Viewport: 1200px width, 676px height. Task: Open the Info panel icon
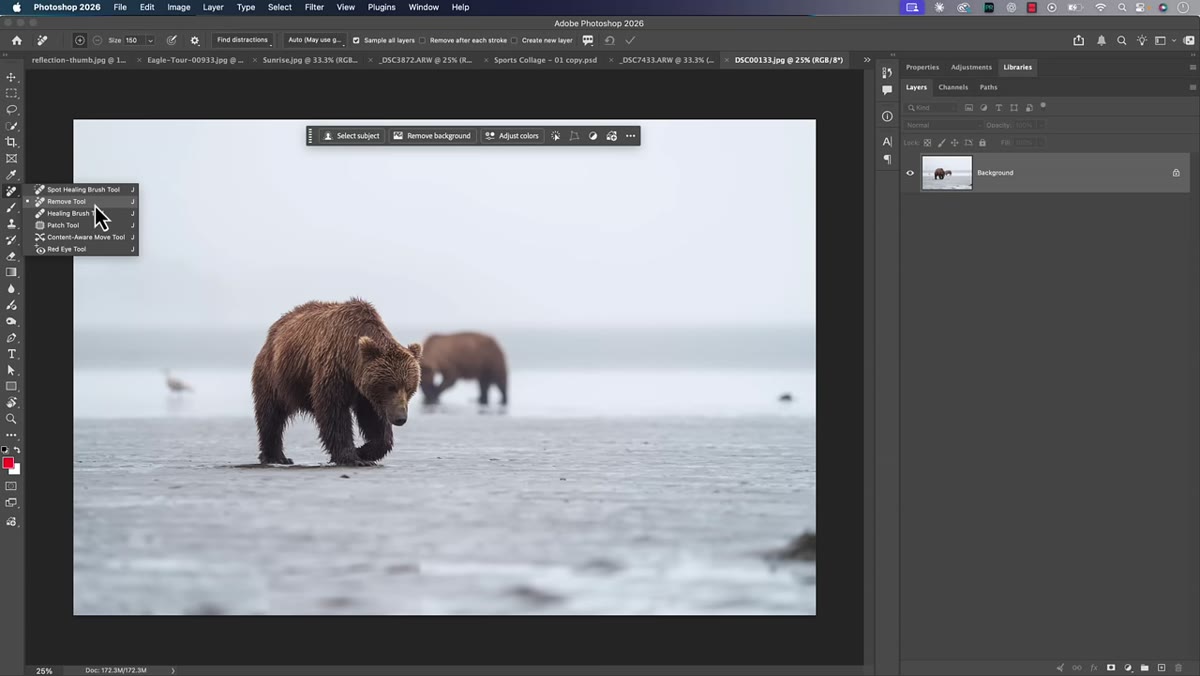point(887,116)
